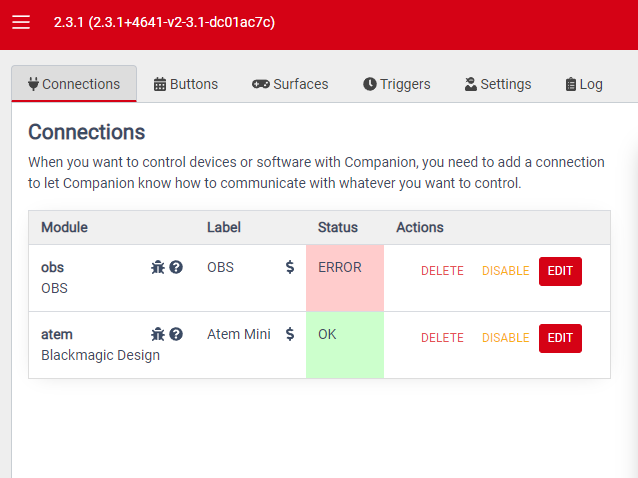The image size is (638, 478).
Task: Open the Surfaces tab
Action: point(290,84)
